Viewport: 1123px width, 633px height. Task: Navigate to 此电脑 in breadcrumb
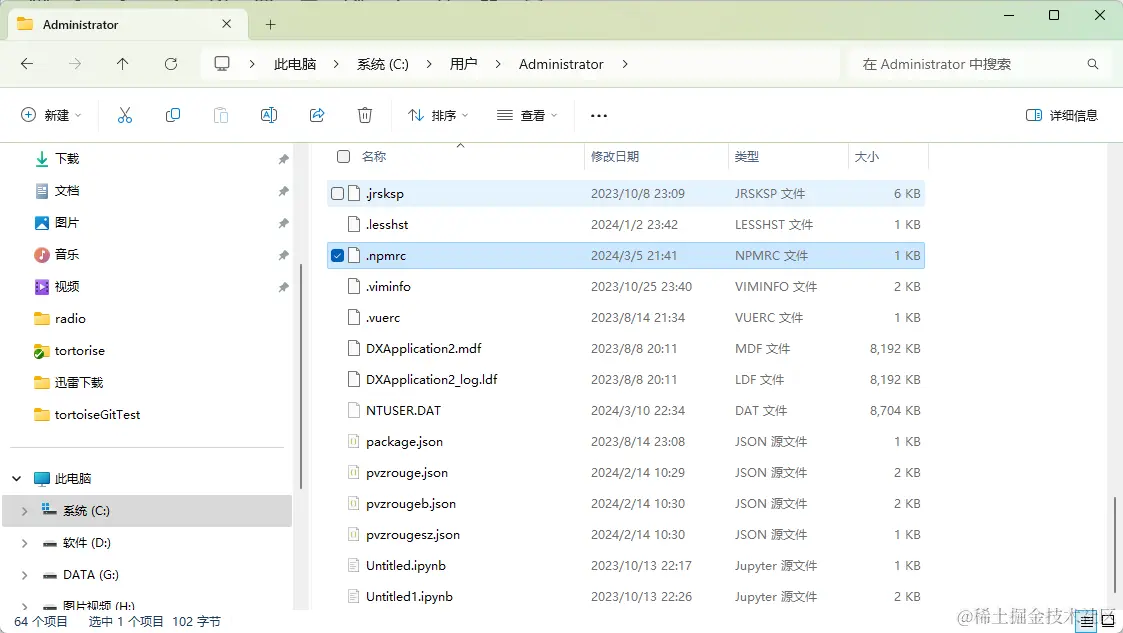tap(295, 64)
